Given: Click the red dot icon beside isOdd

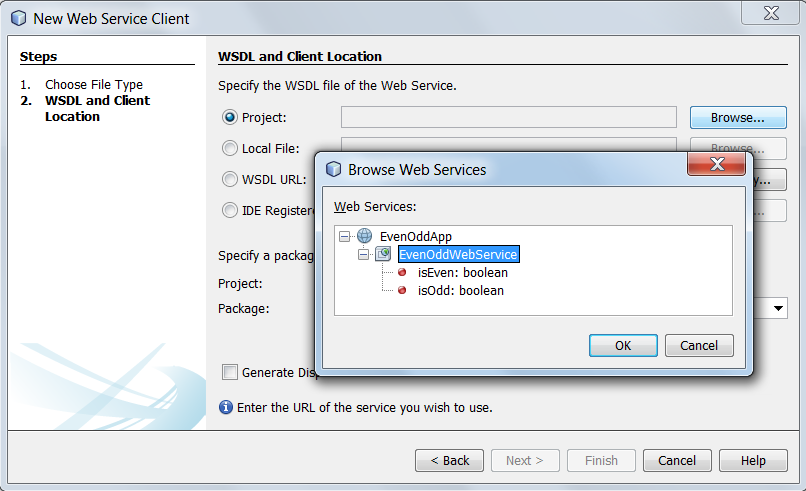Looking at the screenshot, I should [x=402, y=290].
